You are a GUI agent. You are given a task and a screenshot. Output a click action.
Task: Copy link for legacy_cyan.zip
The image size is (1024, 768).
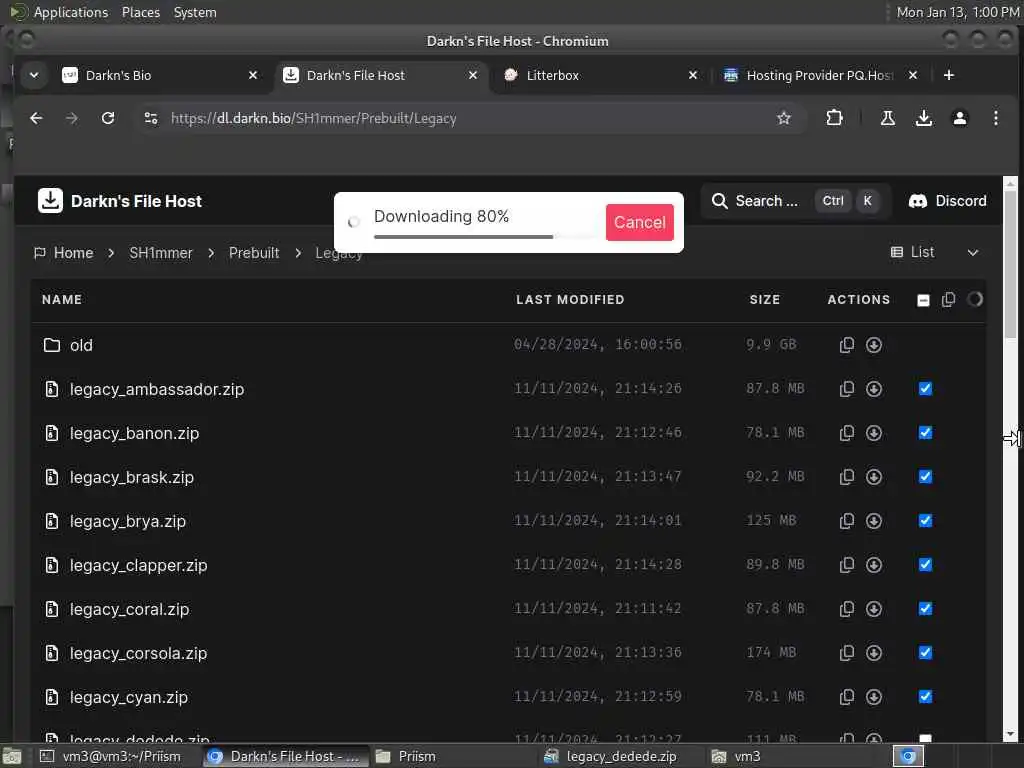846,697
